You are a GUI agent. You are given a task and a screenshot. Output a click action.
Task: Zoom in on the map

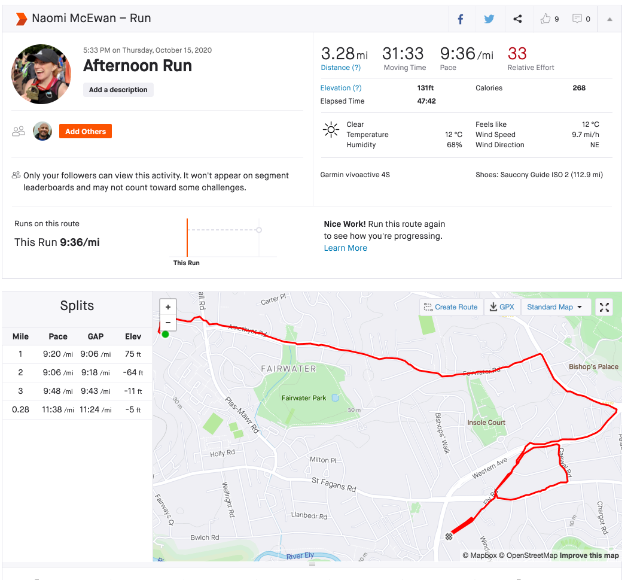tap(167, 307)
